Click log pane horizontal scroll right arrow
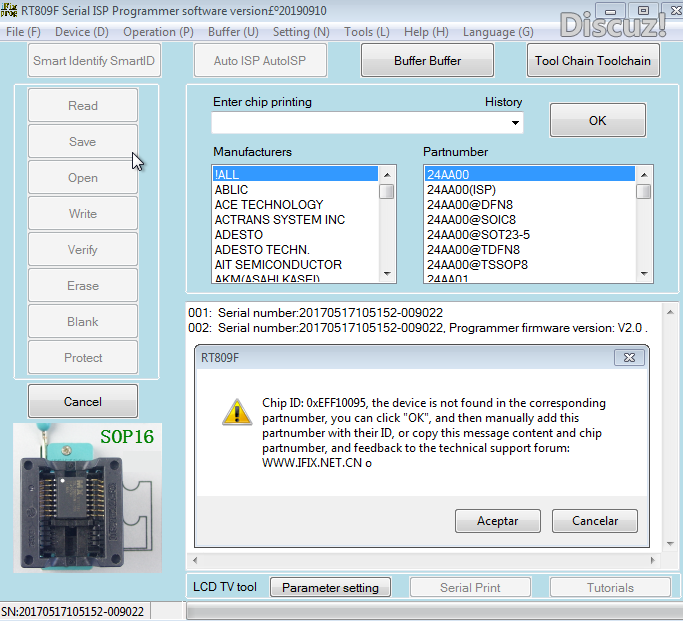The width and height of the screenshot is (683, 621). point(653,560)
